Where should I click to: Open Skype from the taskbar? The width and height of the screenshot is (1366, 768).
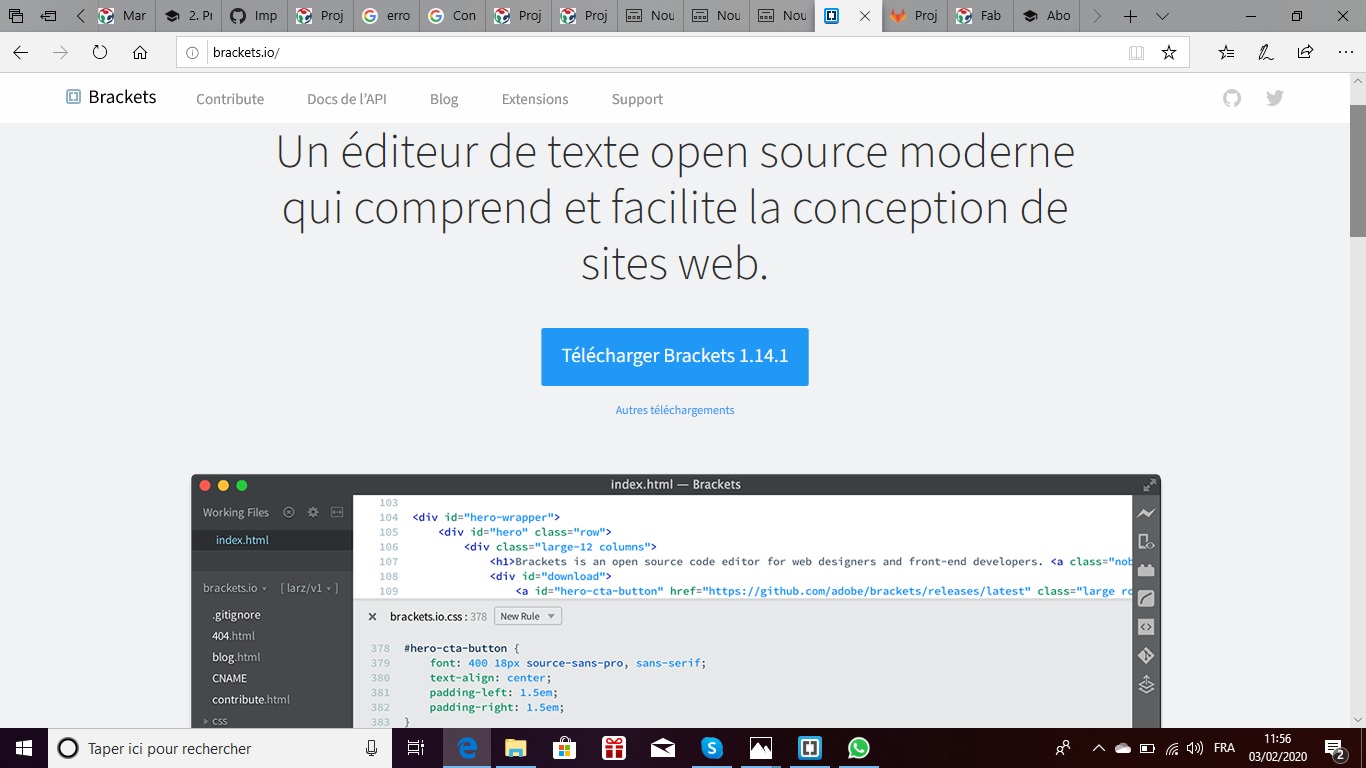click(712, 748)
